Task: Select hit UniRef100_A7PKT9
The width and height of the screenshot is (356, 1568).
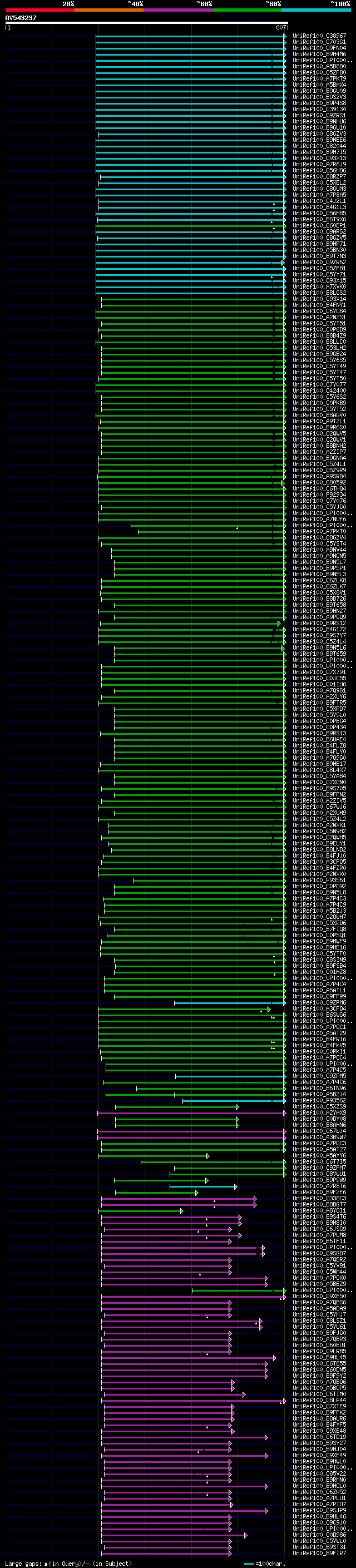Action: pos(319,78)
